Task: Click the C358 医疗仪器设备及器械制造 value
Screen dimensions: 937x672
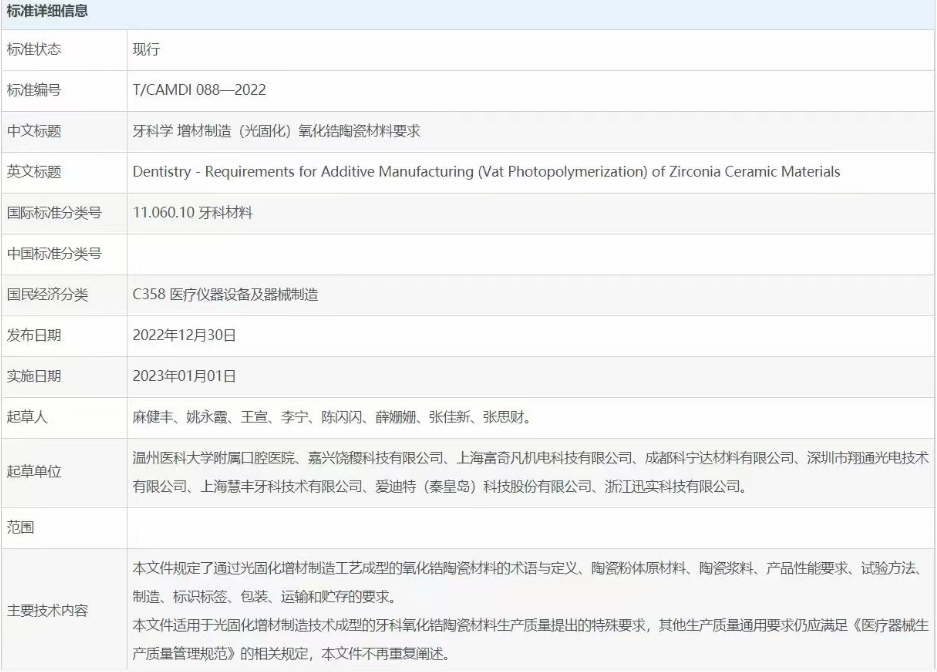Action: click(225, 295)
